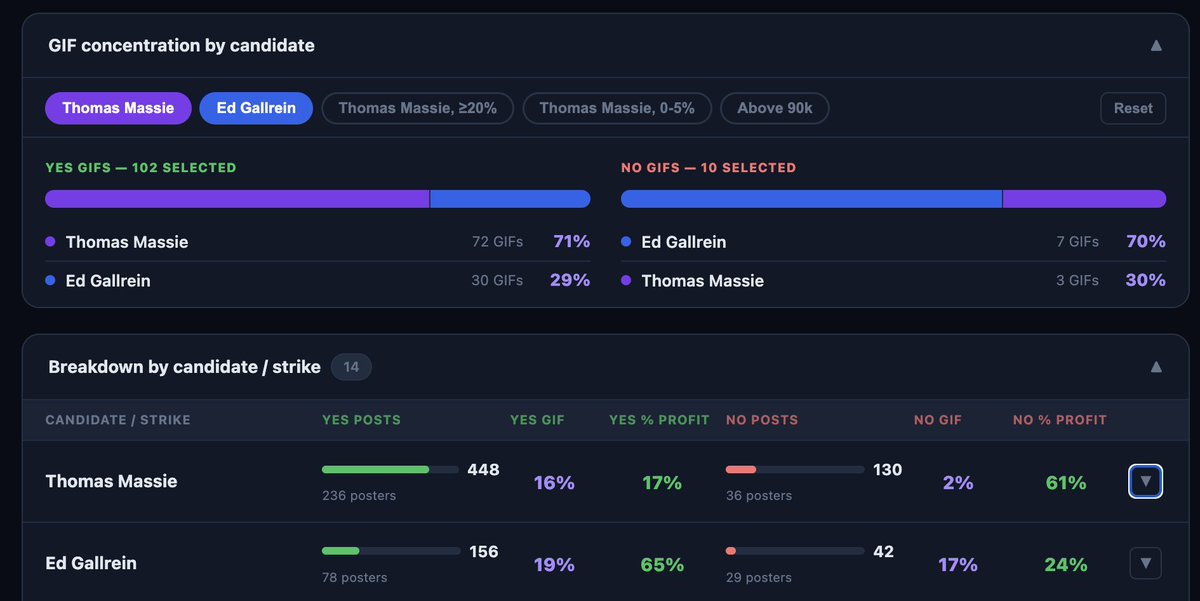The height and width of the screenshot is (601, 1200).
Task: Click the 30 GIFs count
Action: tap(497, 281)
